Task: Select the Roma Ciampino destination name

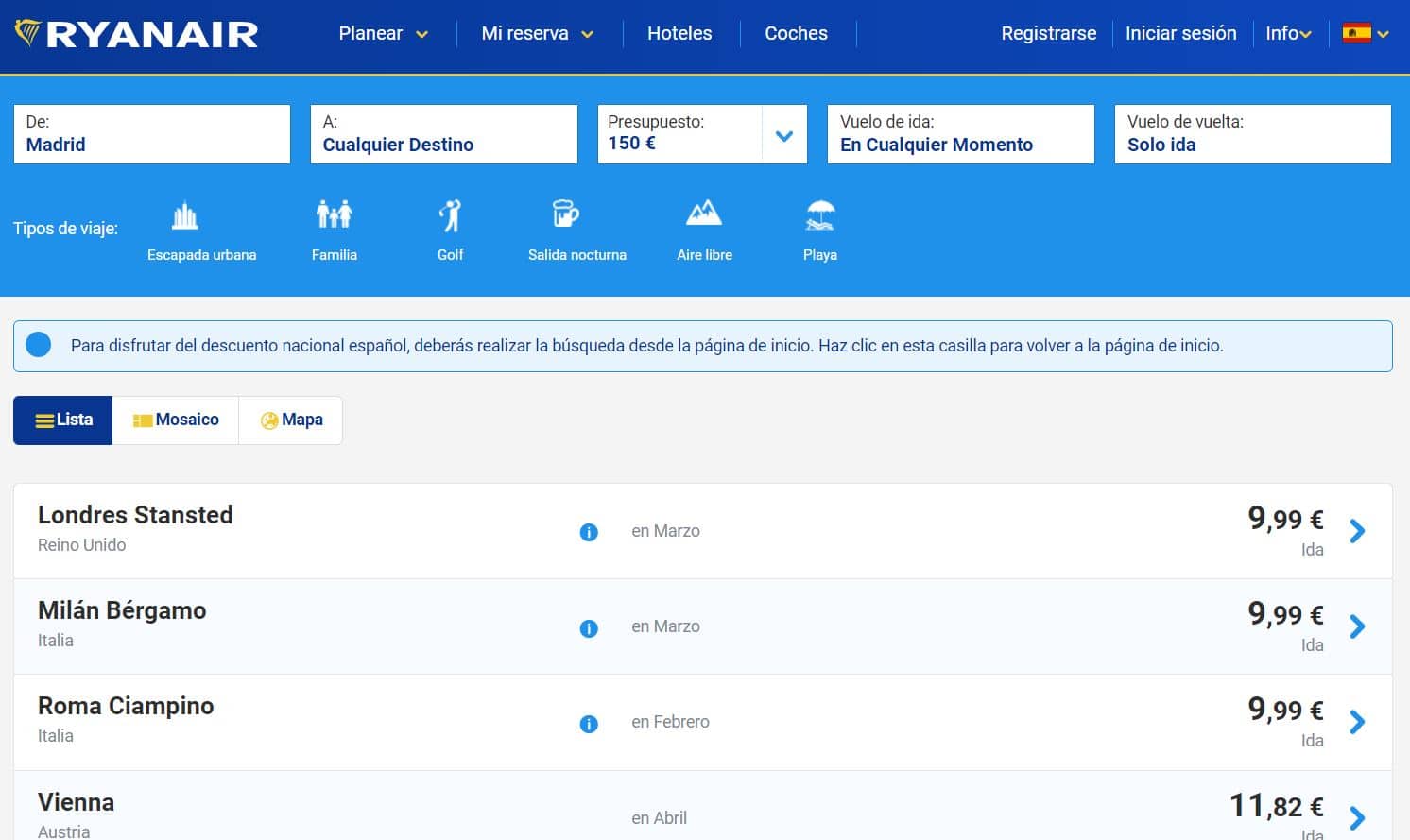Action: pyautogui.click(x=126, y=706)
